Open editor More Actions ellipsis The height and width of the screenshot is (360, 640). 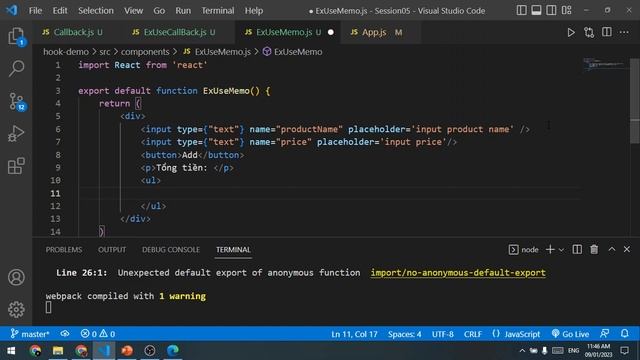pyautogui.click(x=624, y=32)
